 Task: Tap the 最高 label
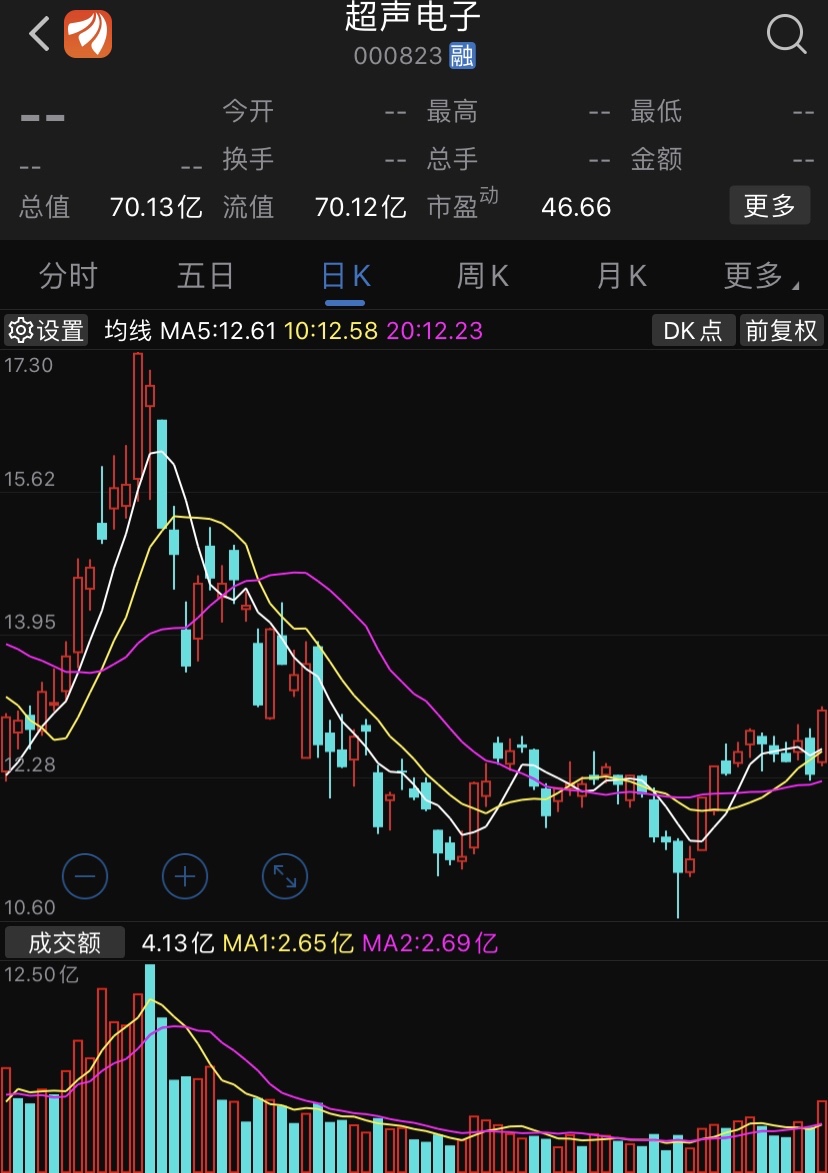coord(452,111)
